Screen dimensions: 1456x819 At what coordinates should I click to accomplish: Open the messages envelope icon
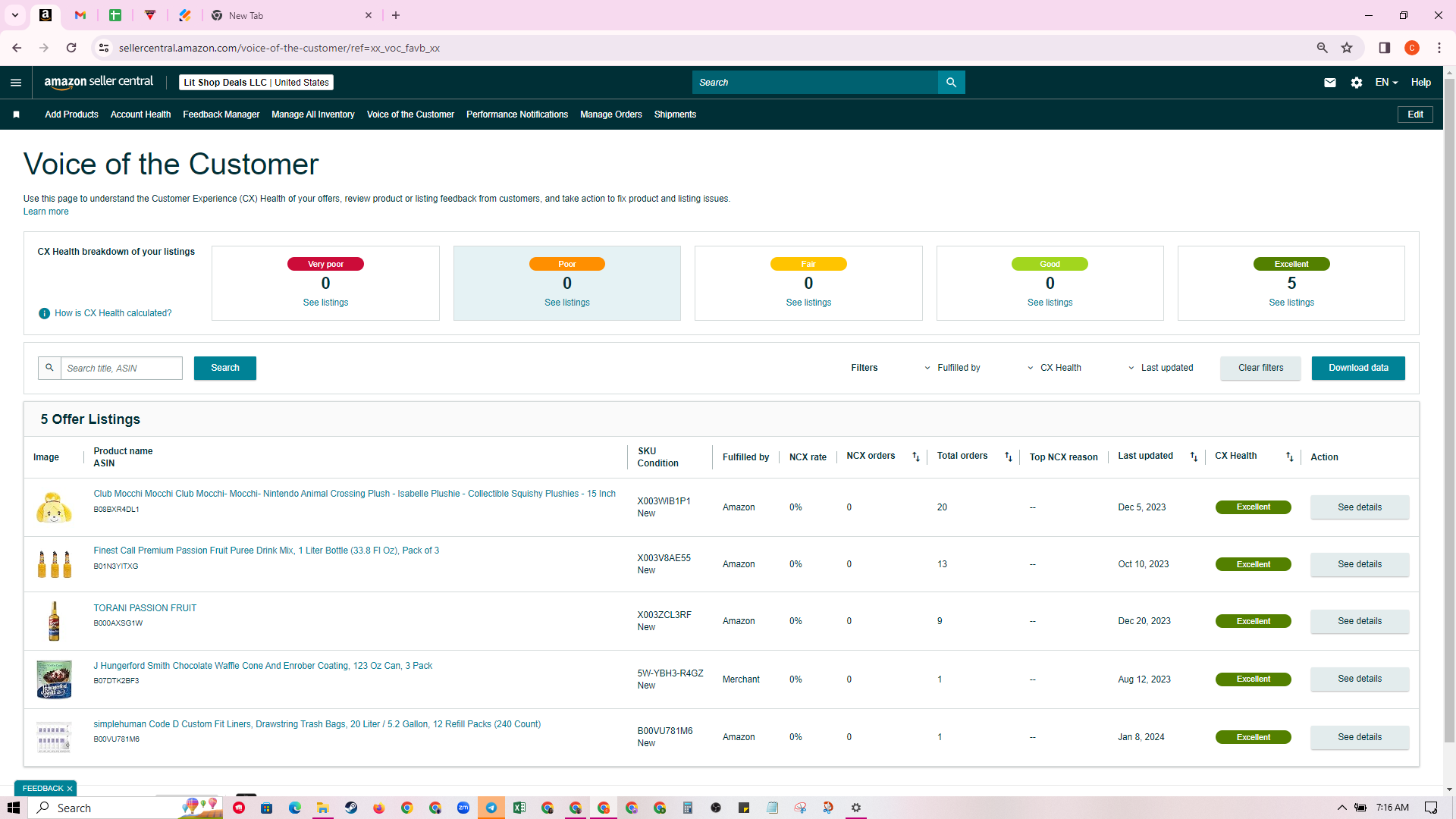(x=1330, y=83)
